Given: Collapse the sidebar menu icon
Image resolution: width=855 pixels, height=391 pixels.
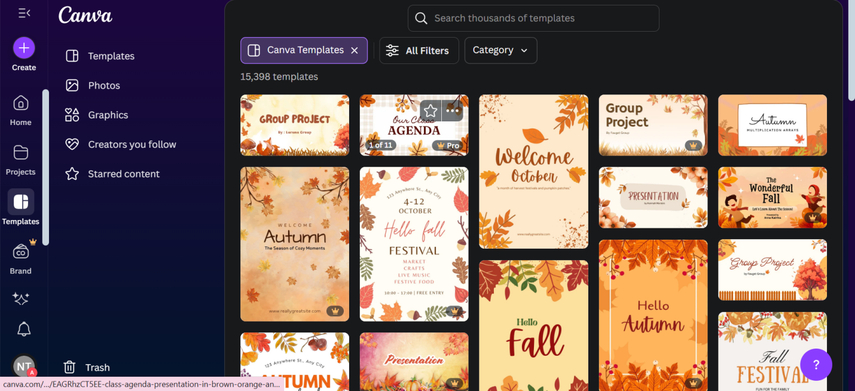Looking at the screenshot, I should point(24,13).
